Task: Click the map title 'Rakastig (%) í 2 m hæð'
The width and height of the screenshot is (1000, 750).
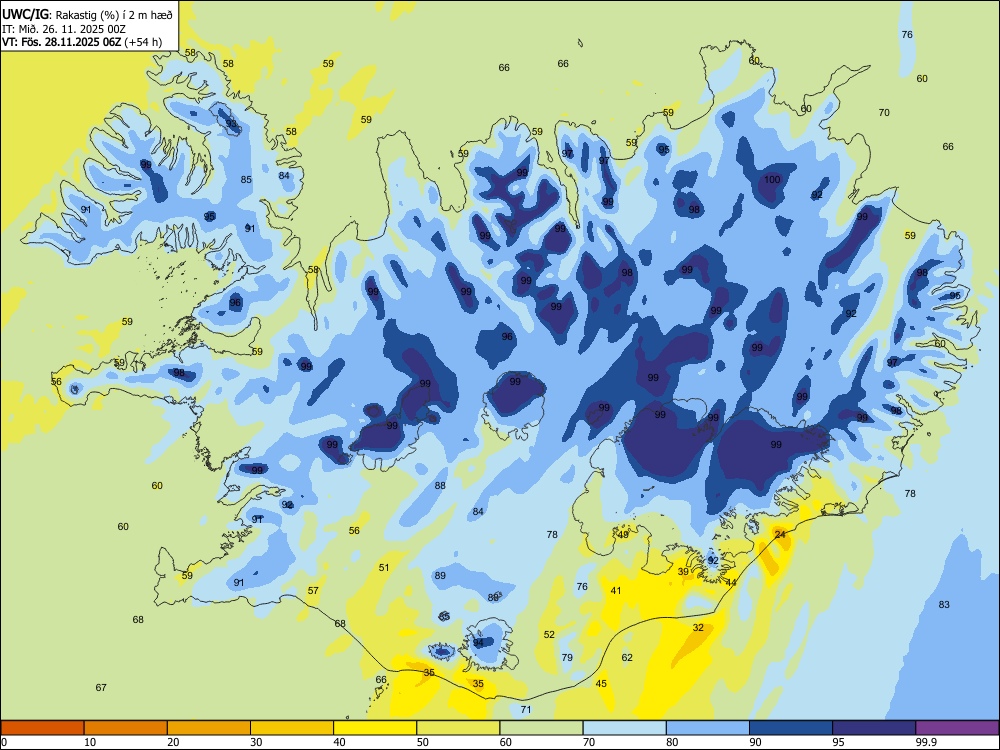Action: (x=114, y=15)
